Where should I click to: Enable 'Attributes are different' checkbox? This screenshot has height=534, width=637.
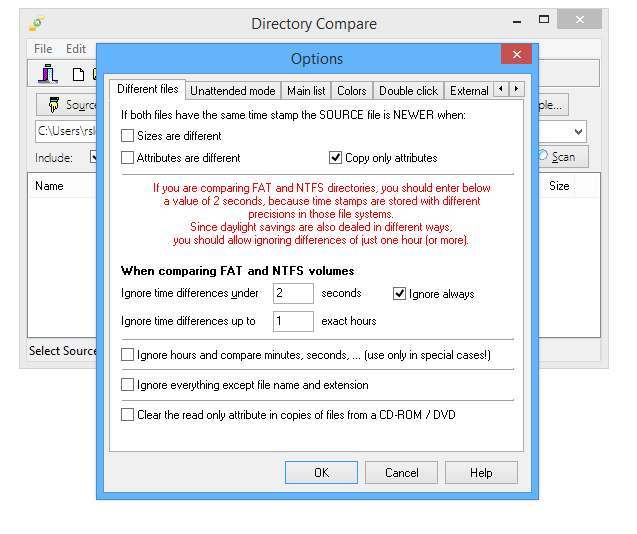(x=128, y=158)
